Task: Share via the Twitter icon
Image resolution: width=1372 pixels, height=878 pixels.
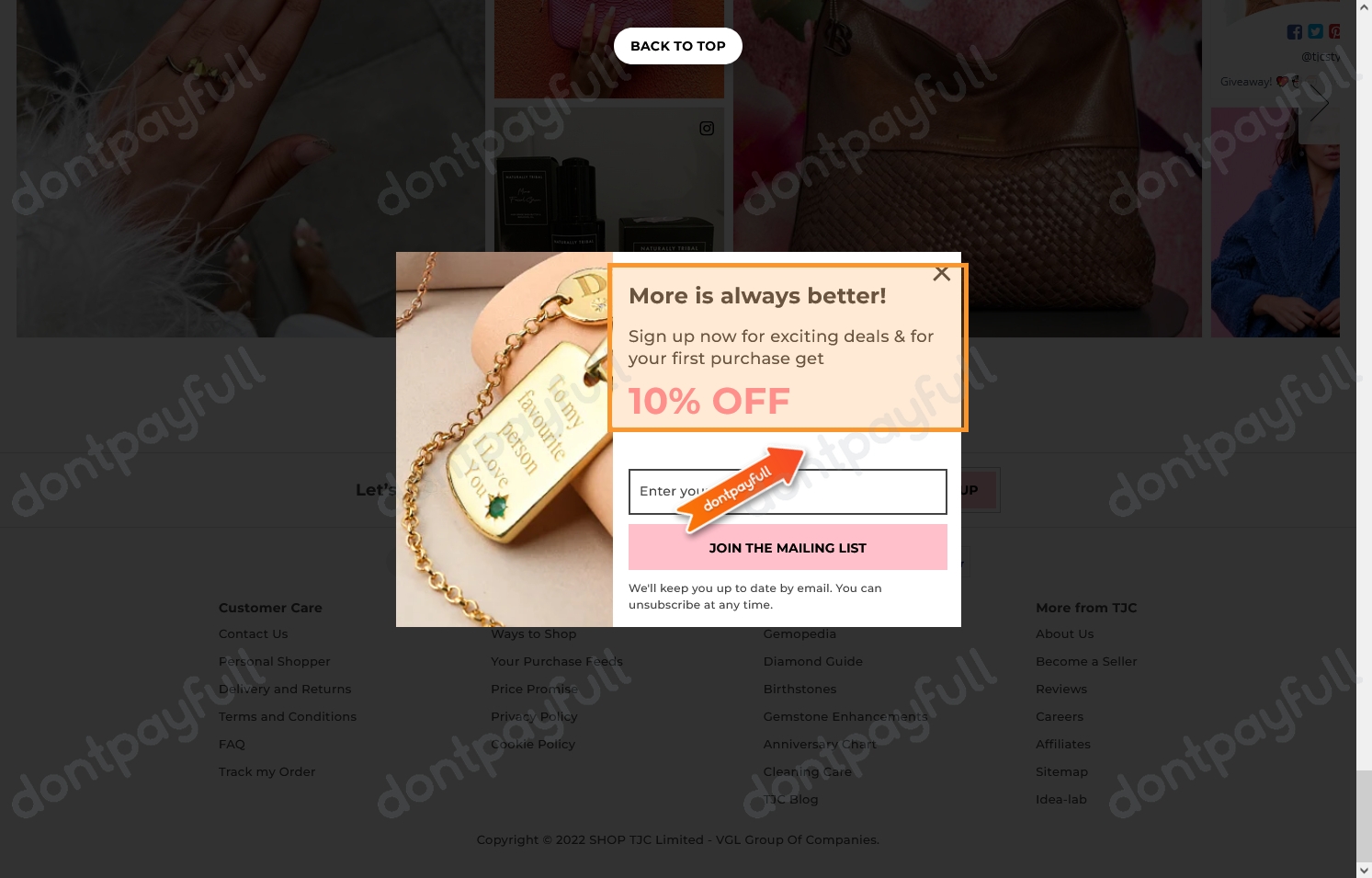Action: point(1316,32)
